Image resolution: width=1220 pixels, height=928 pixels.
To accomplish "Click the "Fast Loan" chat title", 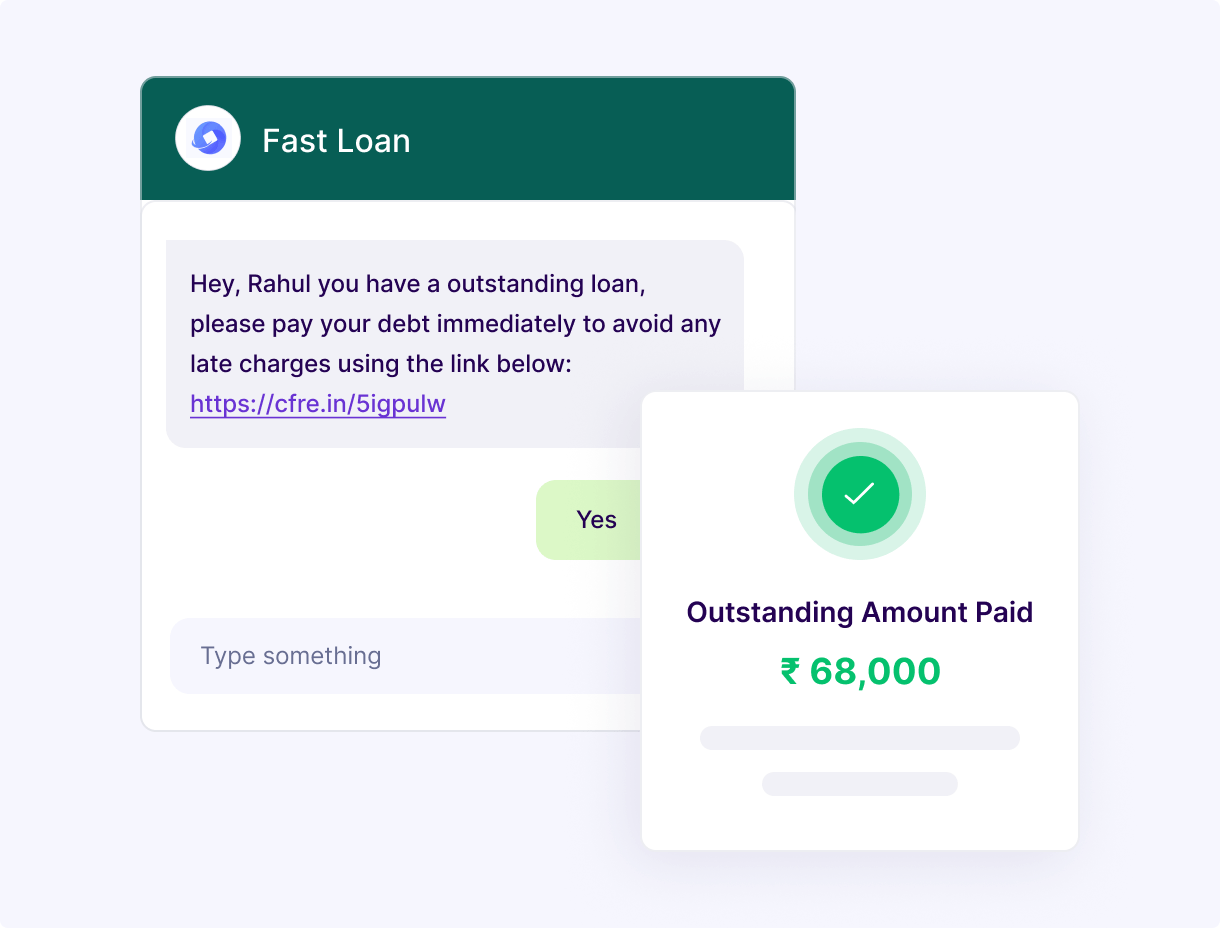I will 336,141.
